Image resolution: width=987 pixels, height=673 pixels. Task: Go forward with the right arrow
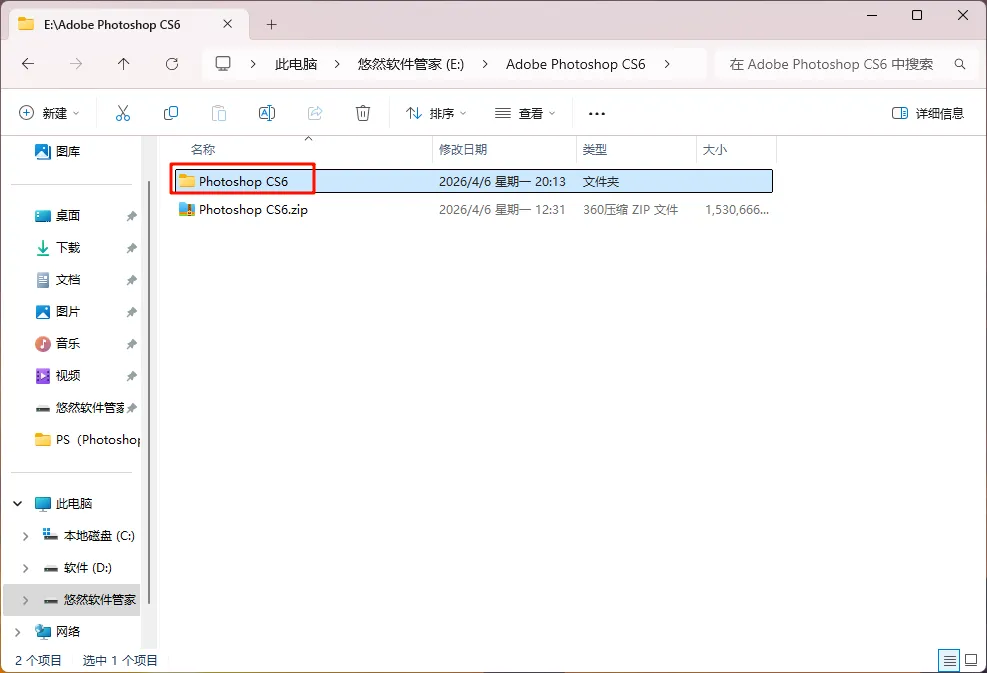(x=76, y=64)
